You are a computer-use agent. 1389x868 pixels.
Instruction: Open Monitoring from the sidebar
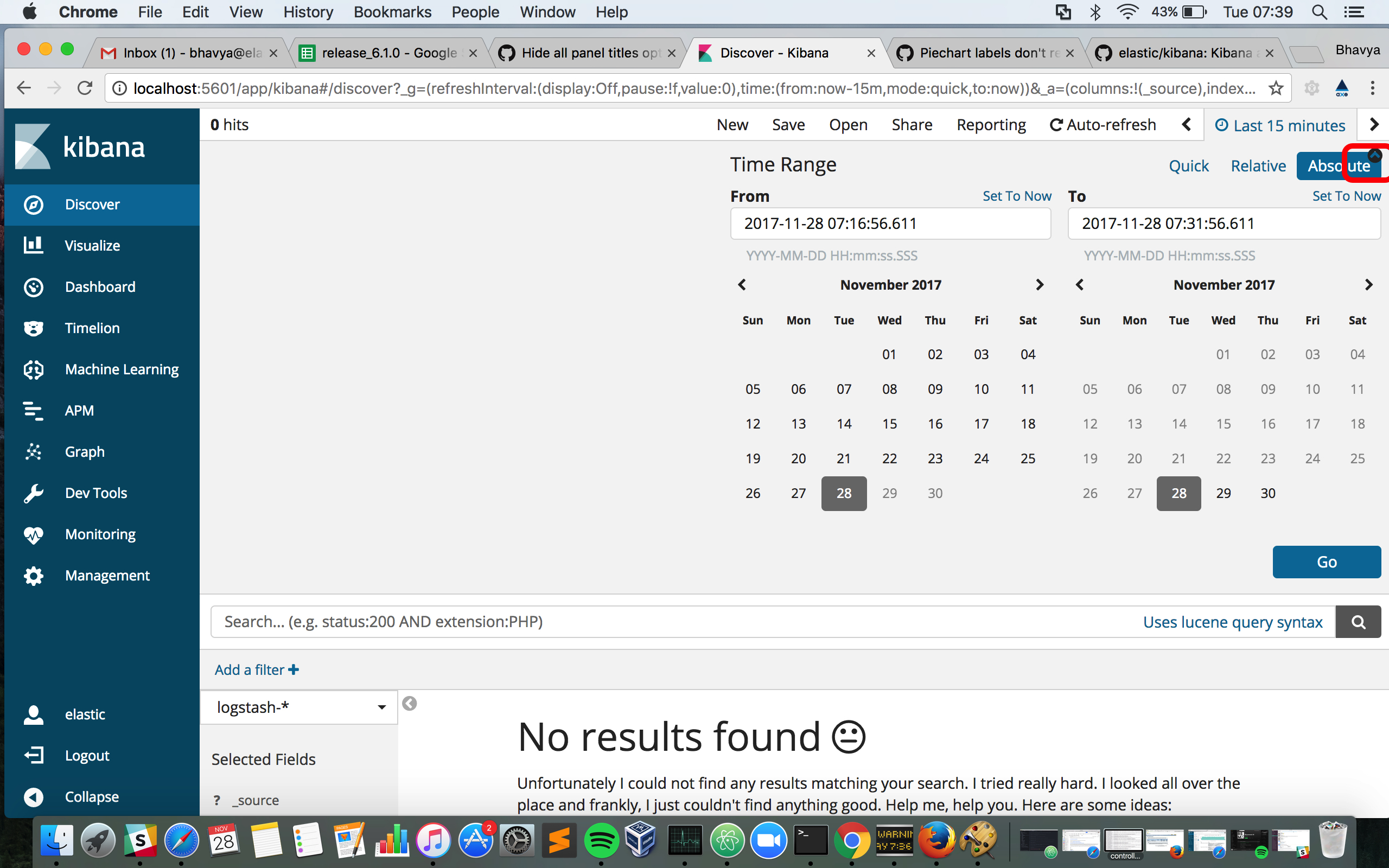100,534
